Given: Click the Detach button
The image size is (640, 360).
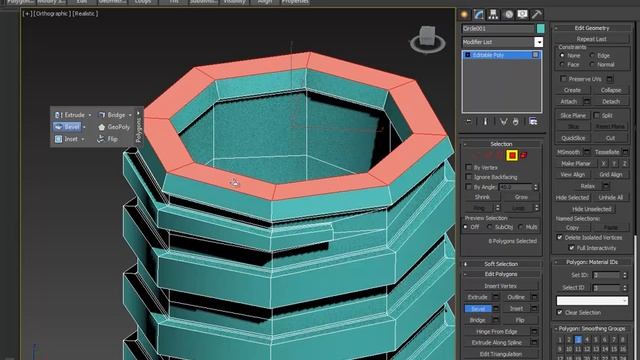Looking at the screenshot, I should click(x=611, y=101).
